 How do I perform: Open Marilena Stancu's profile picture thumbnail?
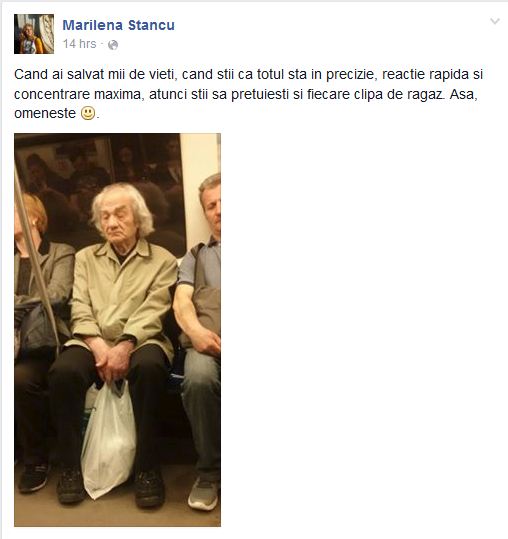point(34,34)
